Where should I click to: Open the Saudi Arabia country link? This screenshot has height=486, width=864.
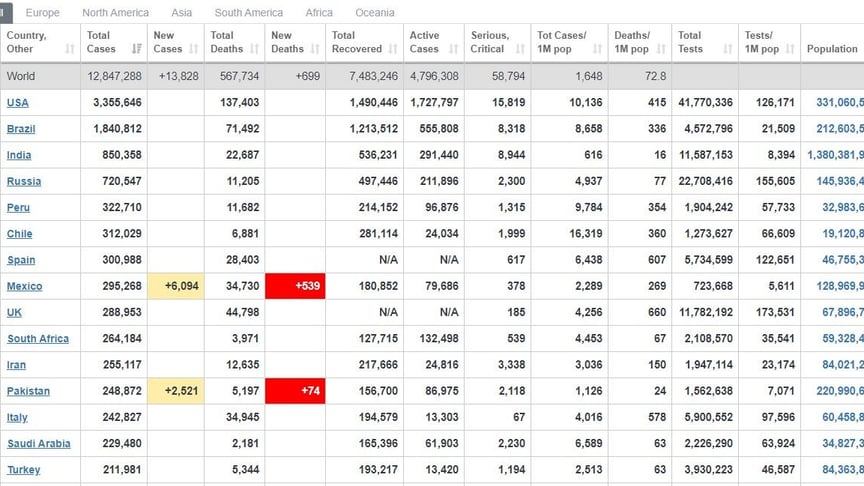(39, 444)
